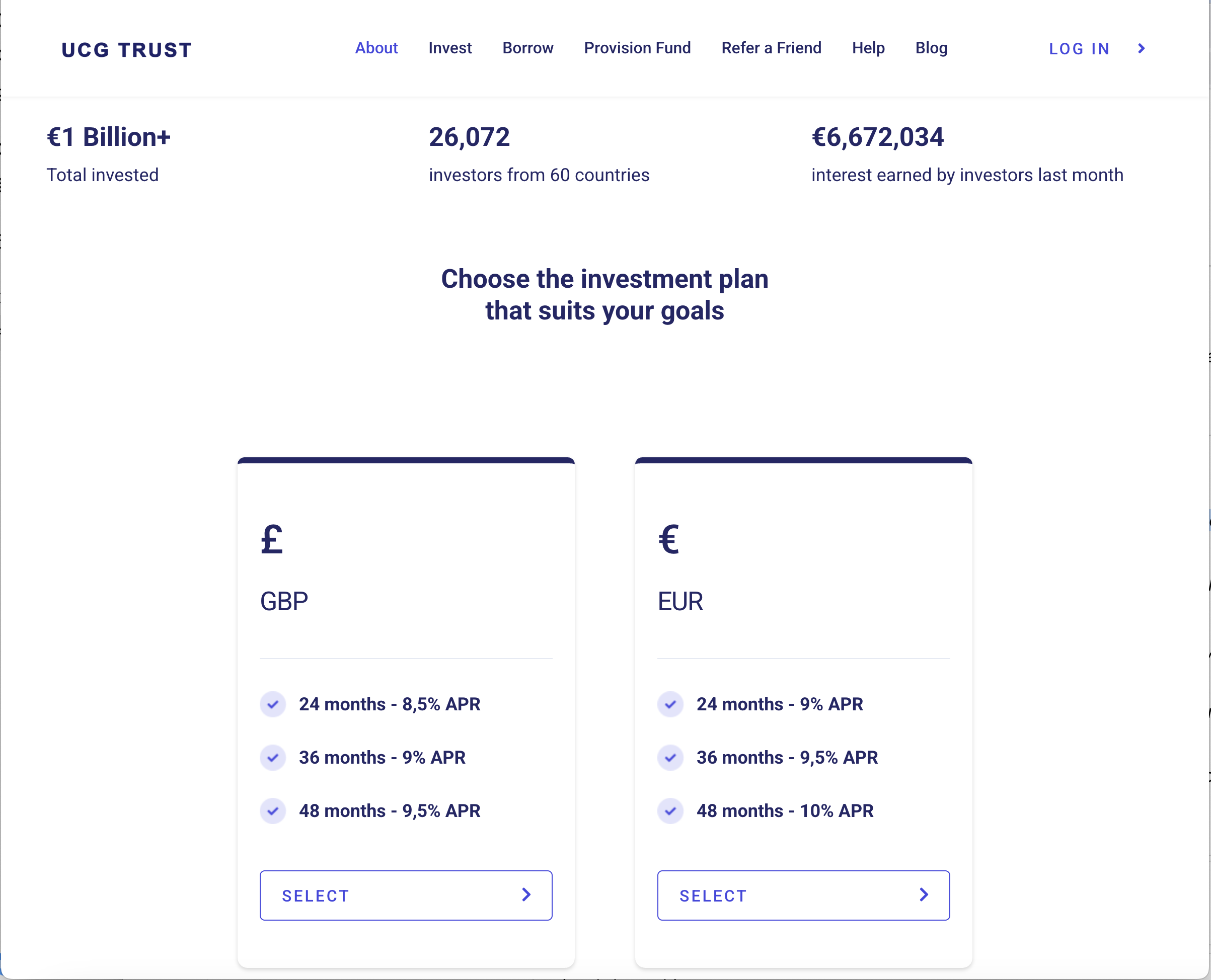
Task: Open the Blog page
Action: [931, 48]
